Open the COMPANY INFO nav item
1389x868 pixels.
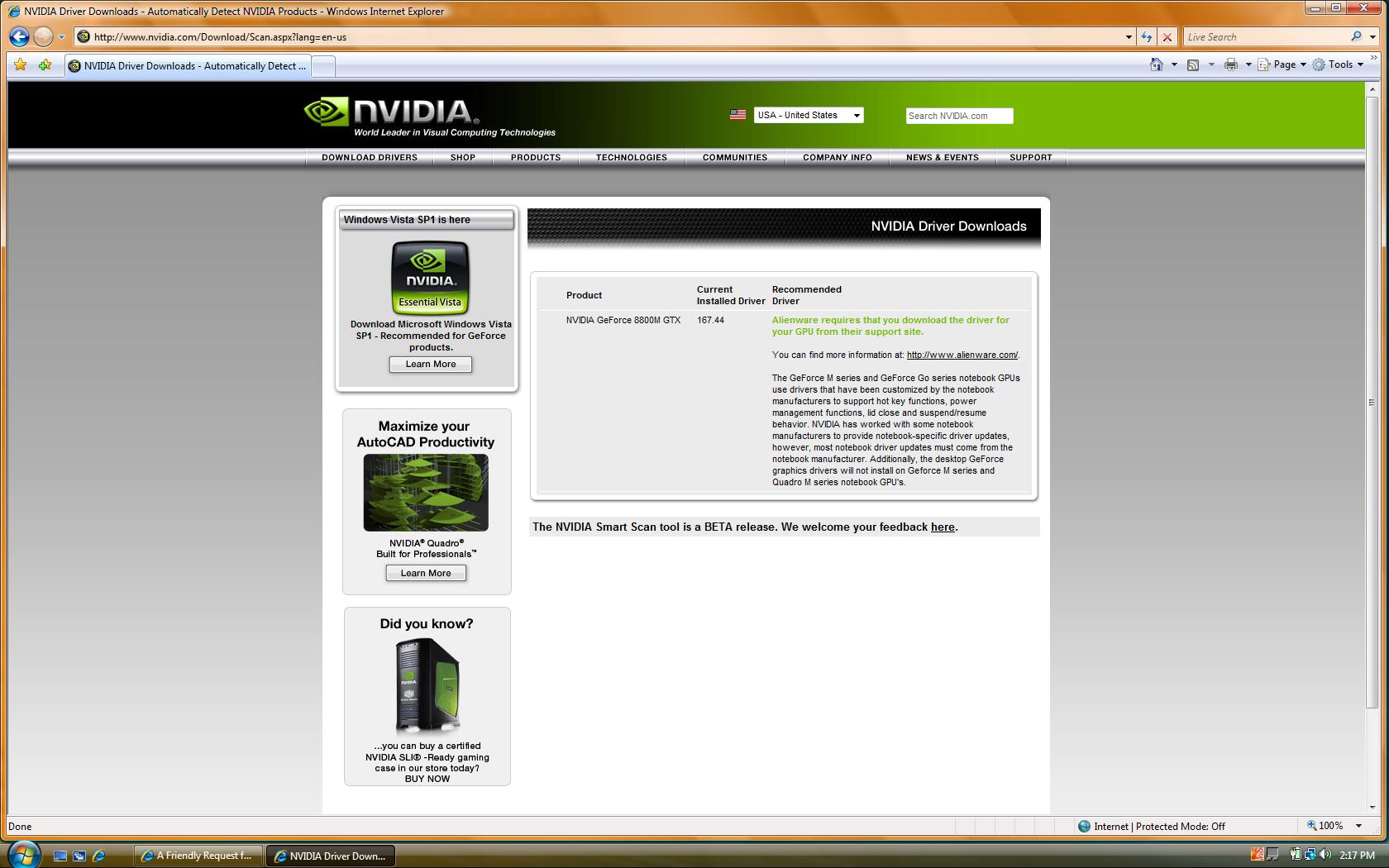click(838, 157)
